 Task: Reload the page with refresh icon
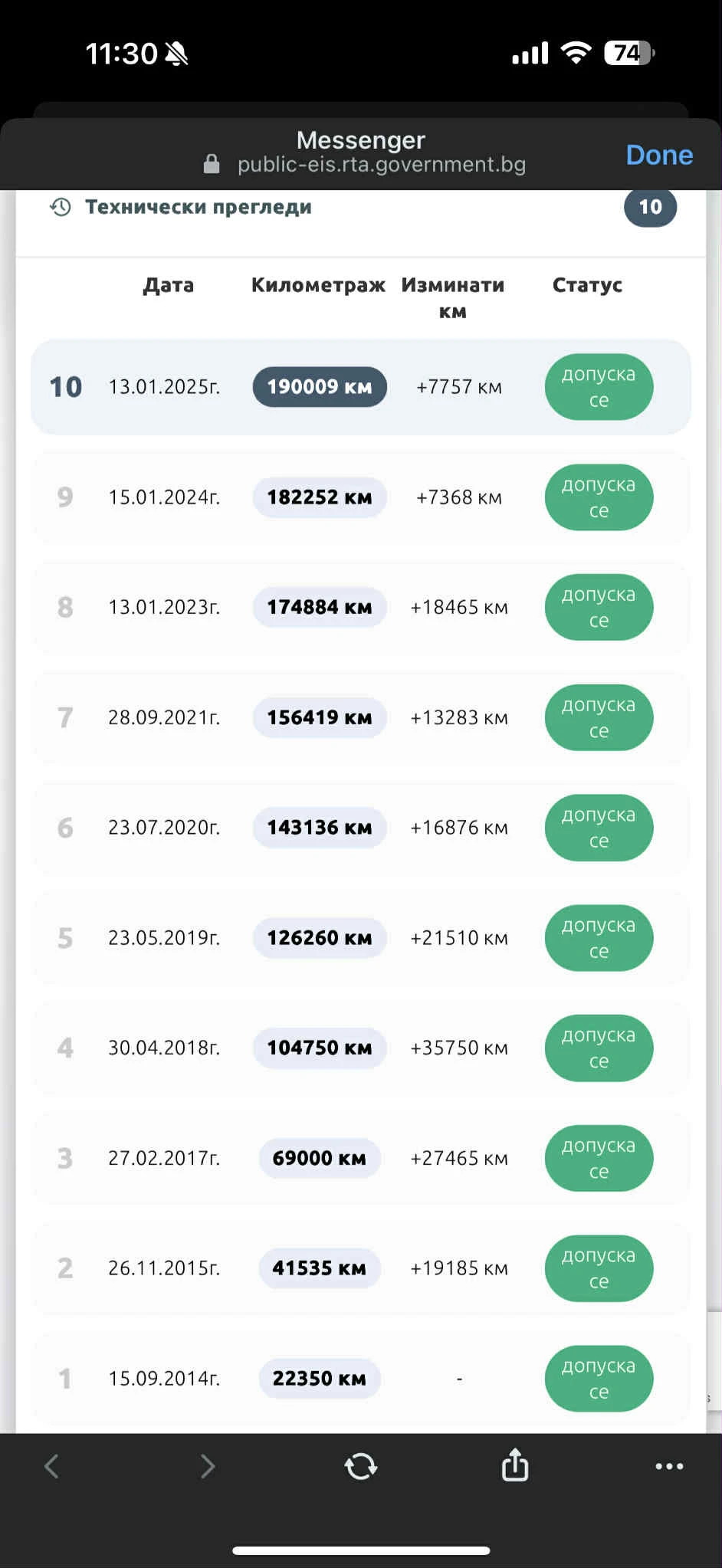pyautogui.click(x=361, y=1466)
